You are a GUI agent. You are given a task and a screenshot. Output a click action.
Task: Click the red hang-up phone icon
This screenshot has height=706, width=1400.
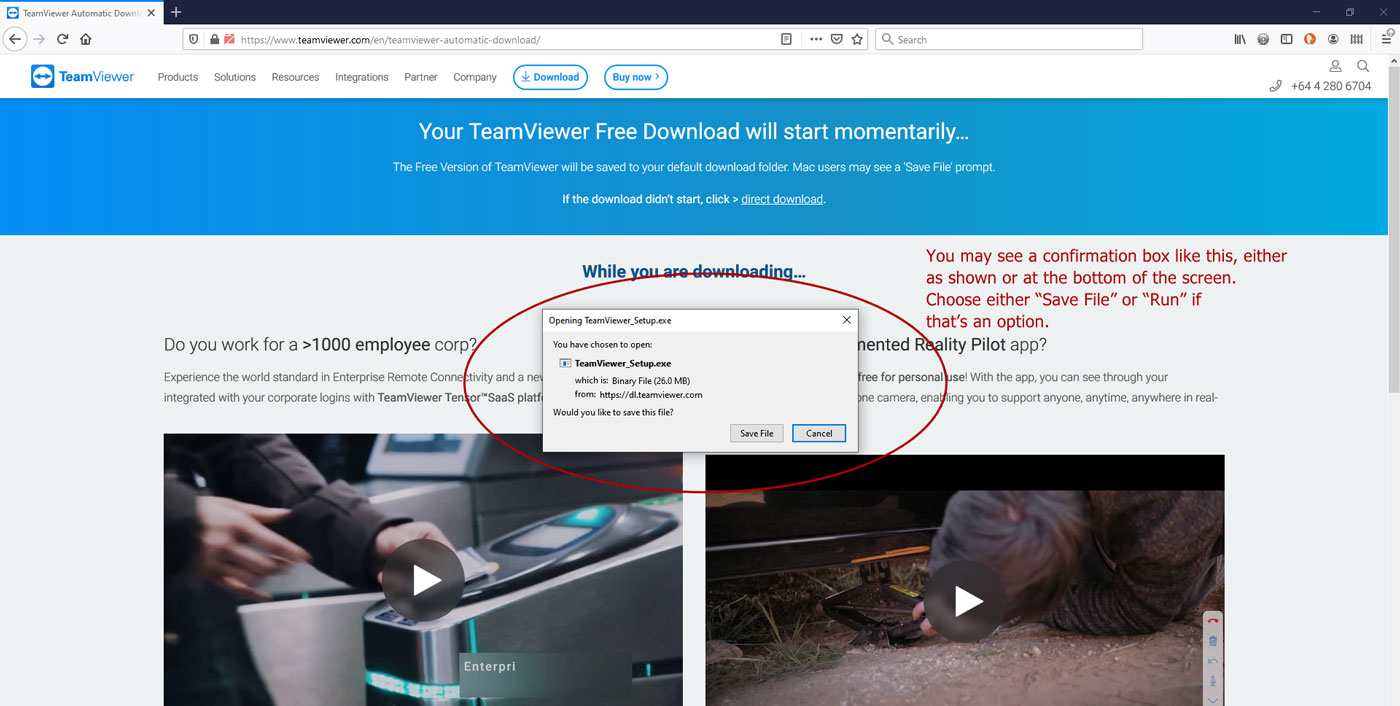(x=1213, y=621)
